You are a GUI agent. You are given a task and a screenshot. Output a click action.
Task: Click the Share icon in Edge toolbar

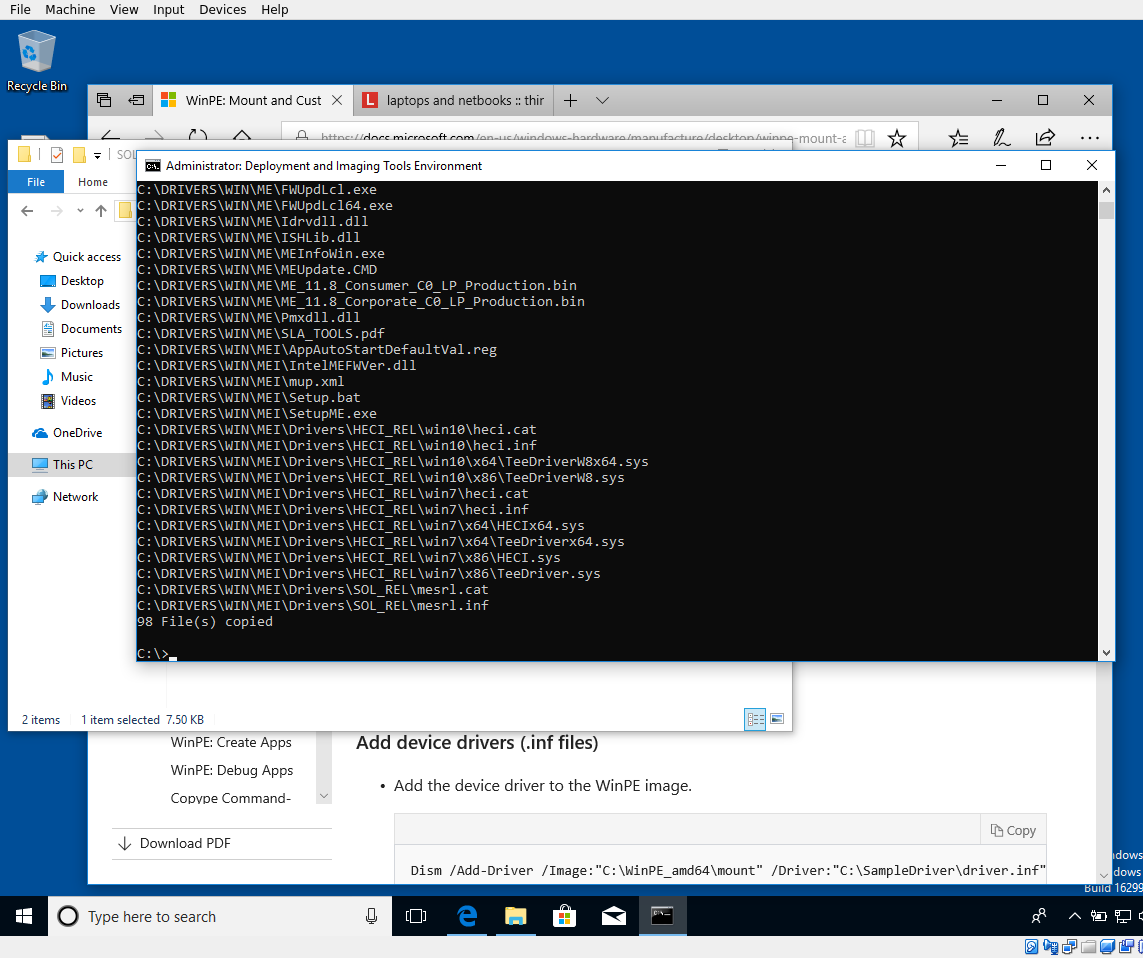(x=1045, y=138)
